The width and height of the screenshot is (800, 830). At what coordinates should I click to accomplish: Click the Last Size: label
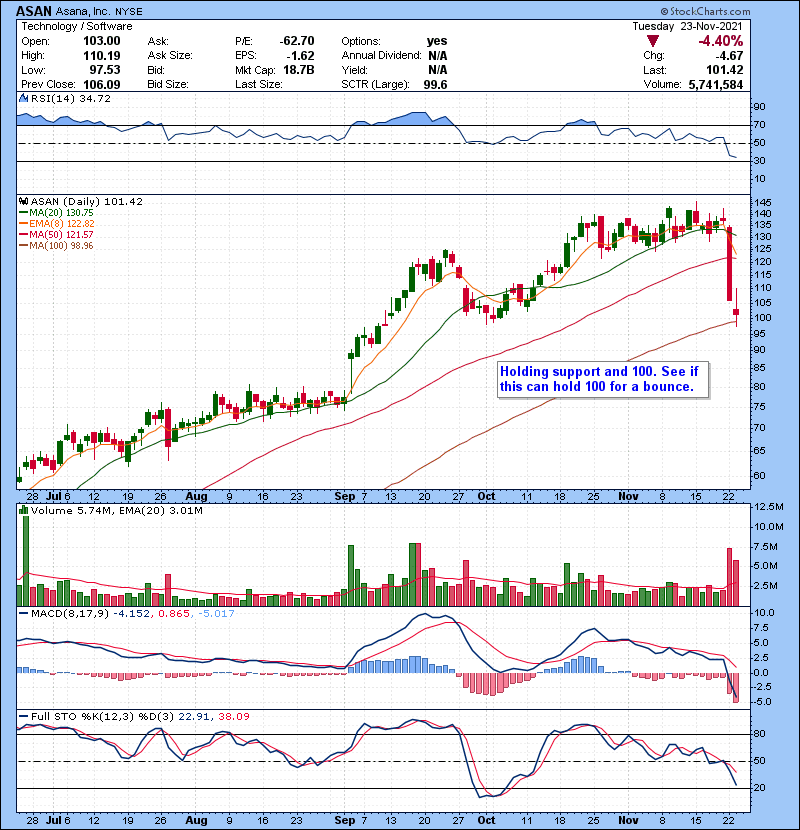point(258,84)
